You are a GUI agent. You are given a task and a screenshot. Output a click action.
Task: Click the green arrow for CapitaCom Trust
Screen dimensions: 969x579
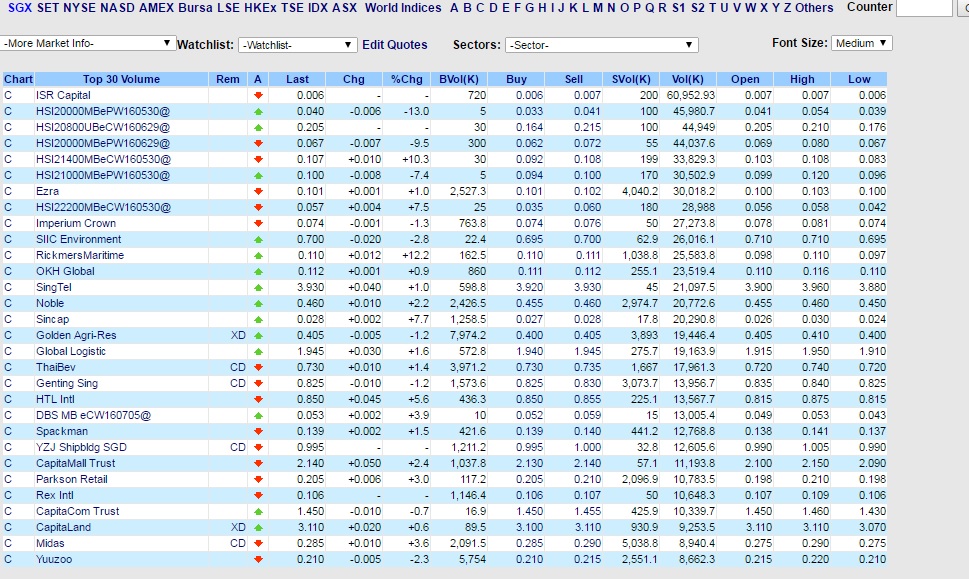258,512
